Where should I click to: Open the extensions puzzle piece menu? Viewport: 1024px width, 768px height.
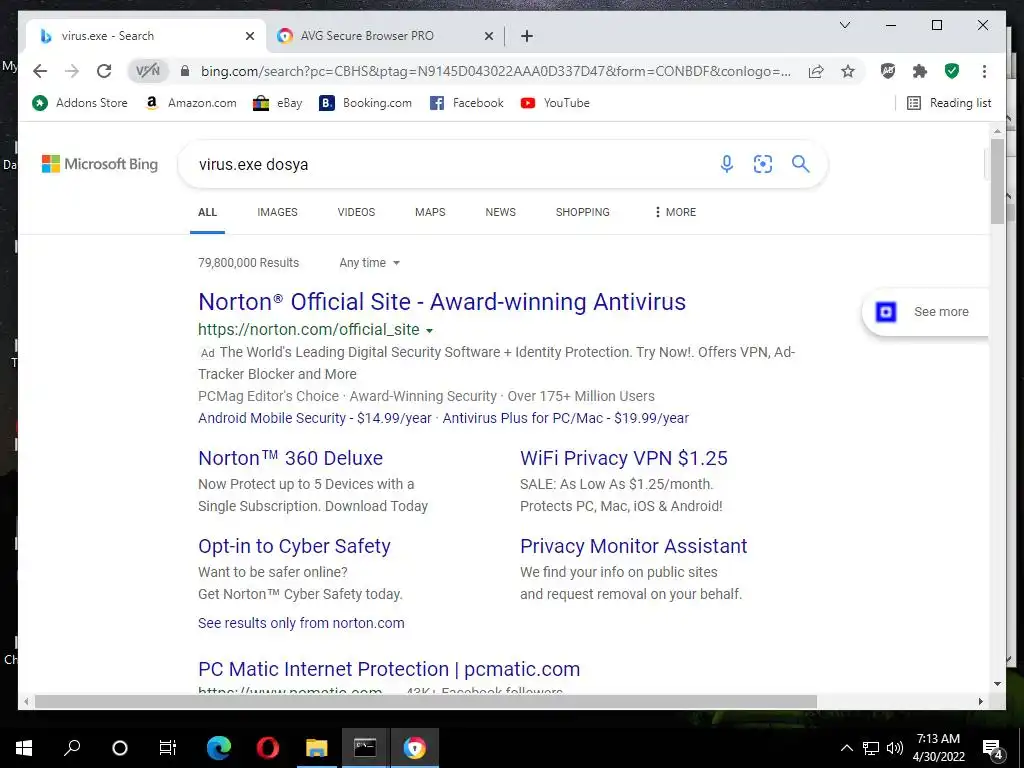(920, 71)
